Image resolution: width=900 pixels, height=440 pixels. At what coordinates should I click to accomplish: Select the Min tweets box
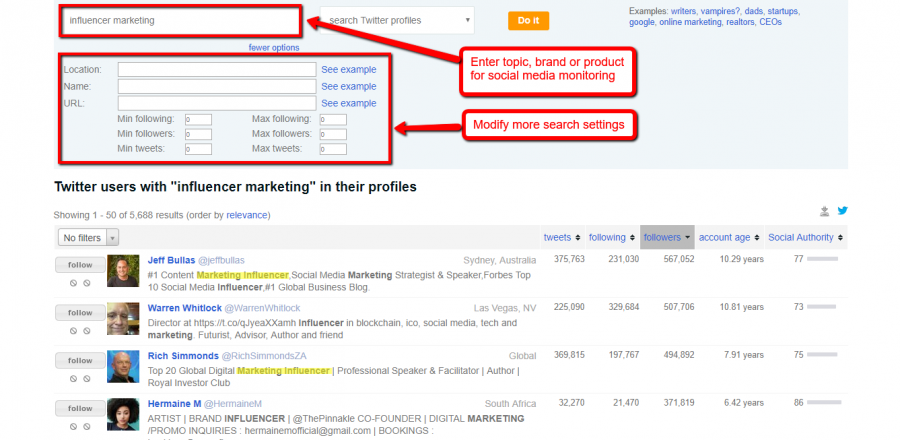(x=198, y=149)
